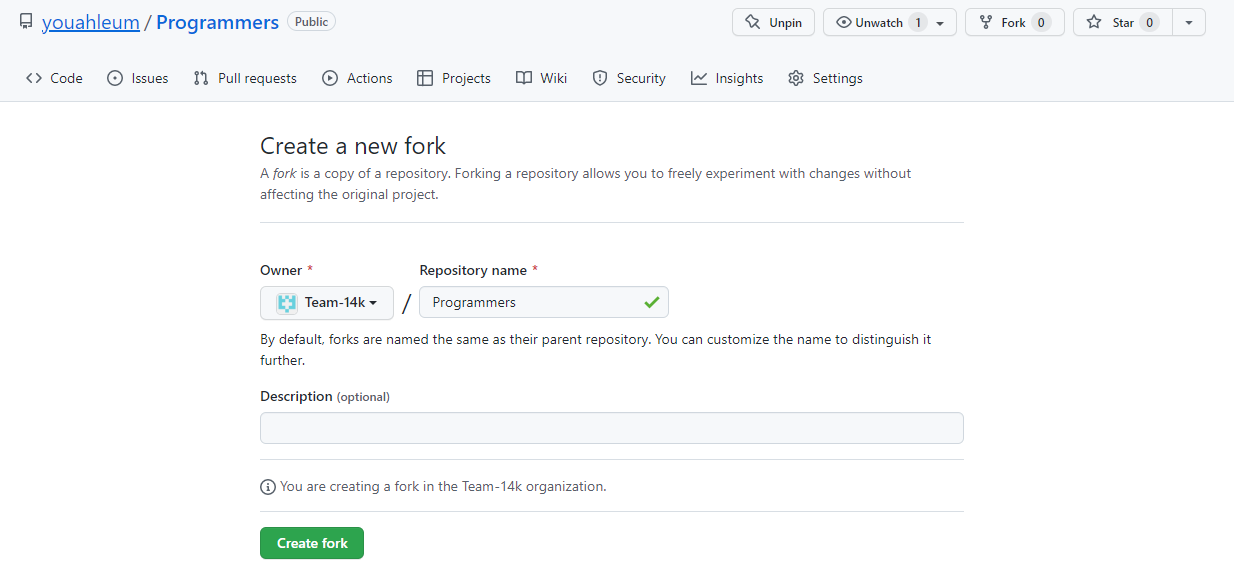Click the Unwatch count badge showing 1
The image size is (1234, 584).
(x=918, y=22)
